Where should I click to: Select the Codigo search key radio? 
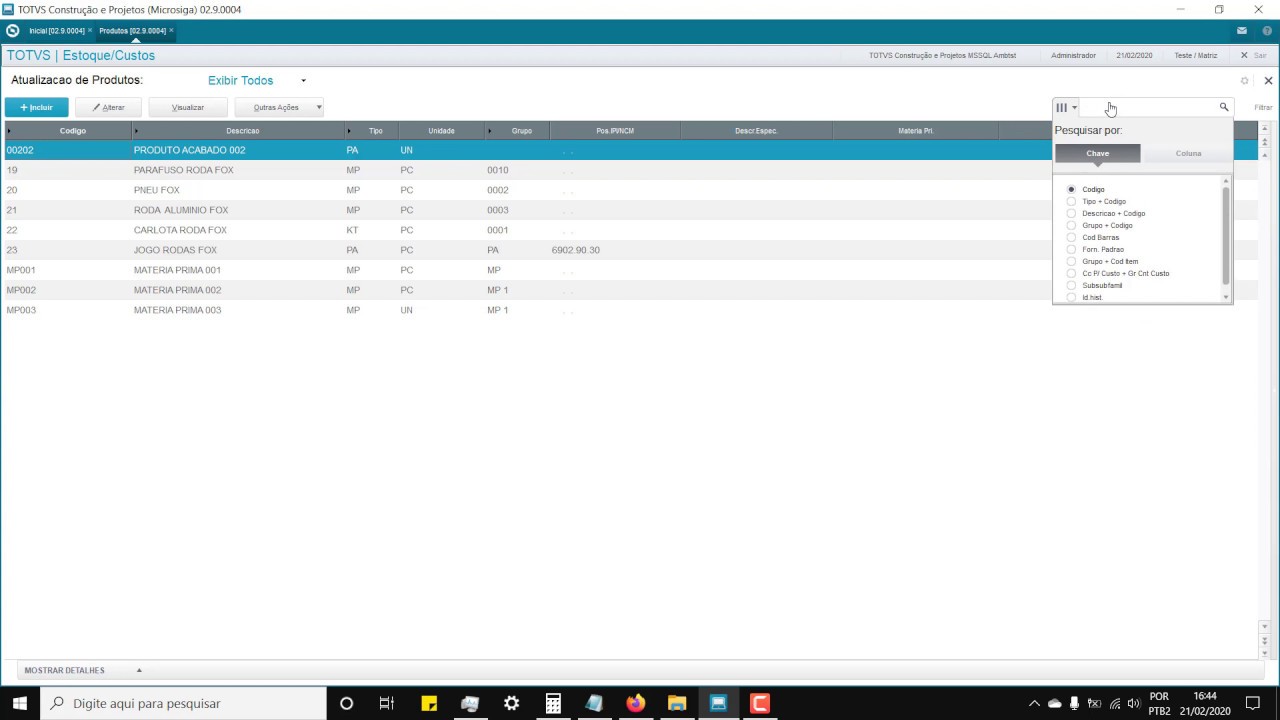[1071, 189]
